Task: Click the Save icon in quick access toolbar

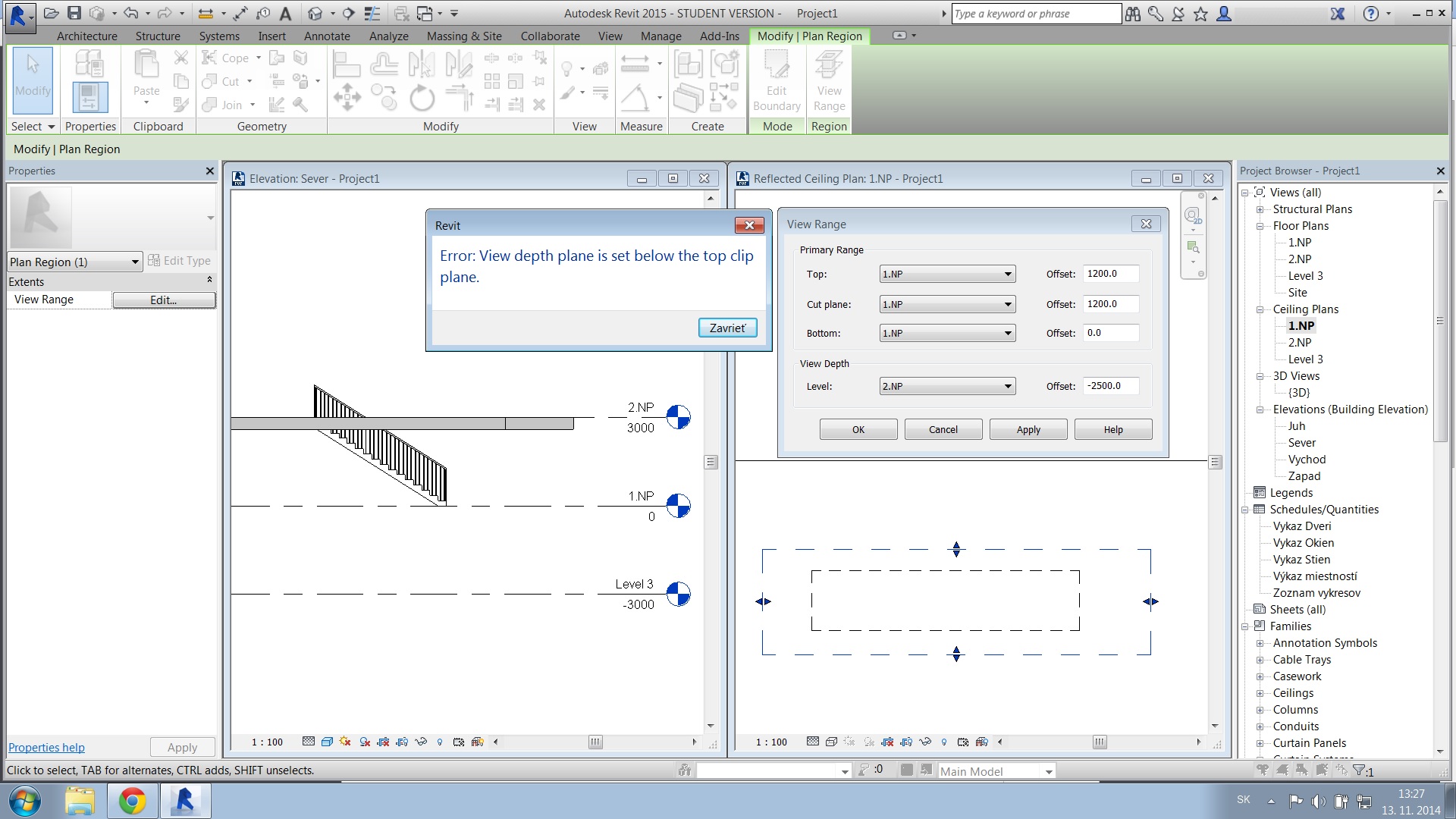Action: tap(74, 13)
